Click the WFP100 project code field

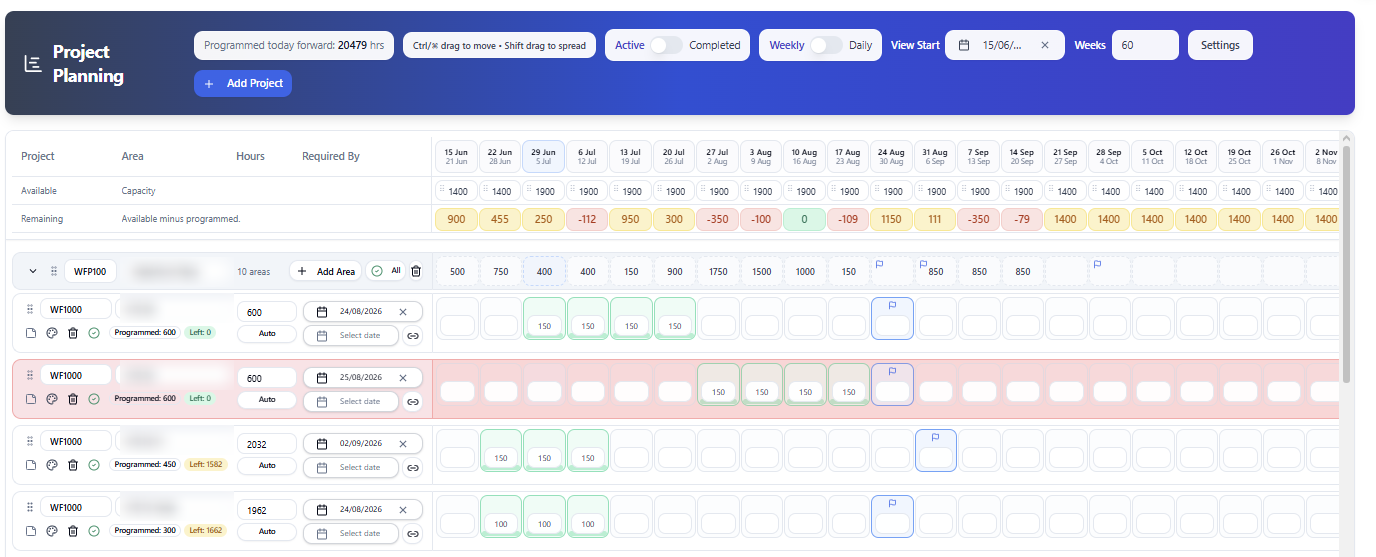tap(91, 271)
